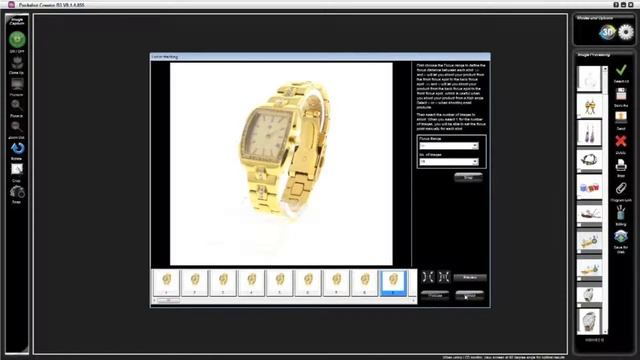Select filmstrip watch thumbnail number 1

pyautogui.click(x=167, y=282)
